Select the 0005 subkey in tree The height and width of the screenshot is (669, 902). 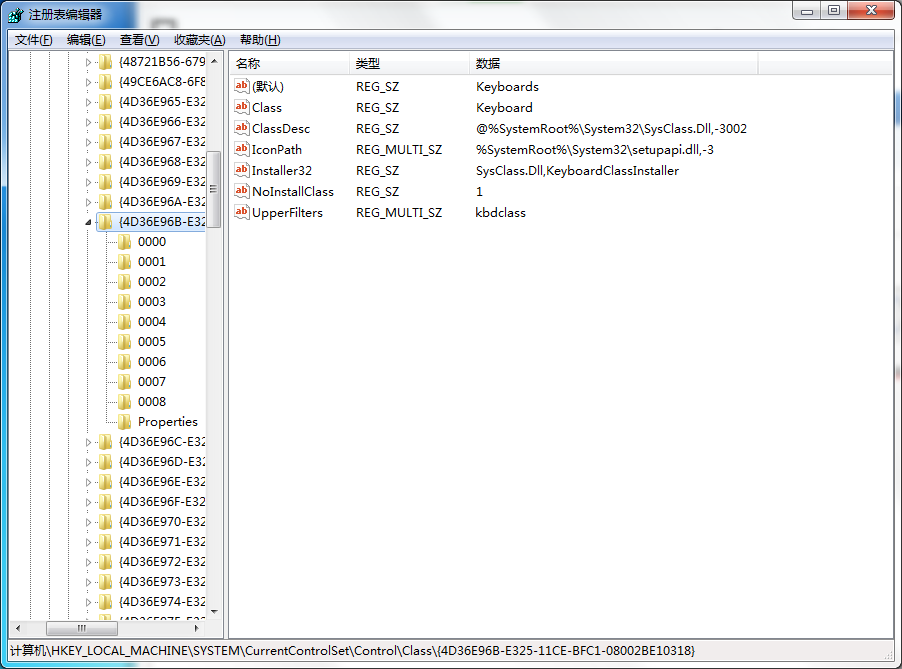point(152,342)
